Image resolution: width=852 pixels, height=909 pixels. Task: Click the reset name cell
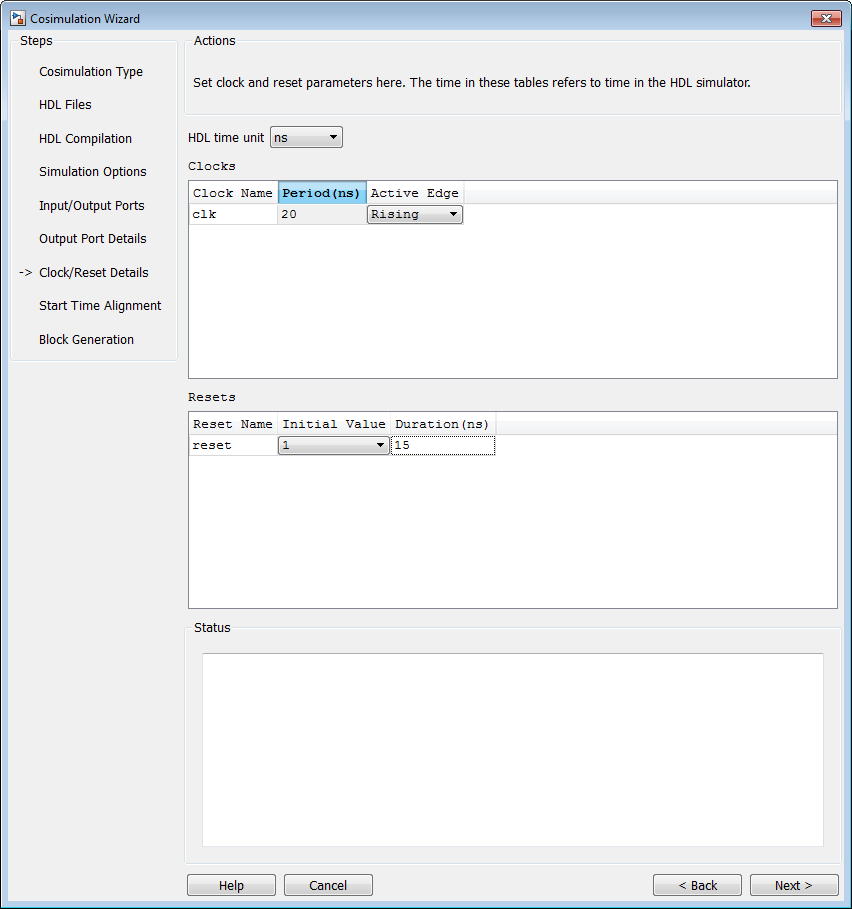tap(233, 445)
